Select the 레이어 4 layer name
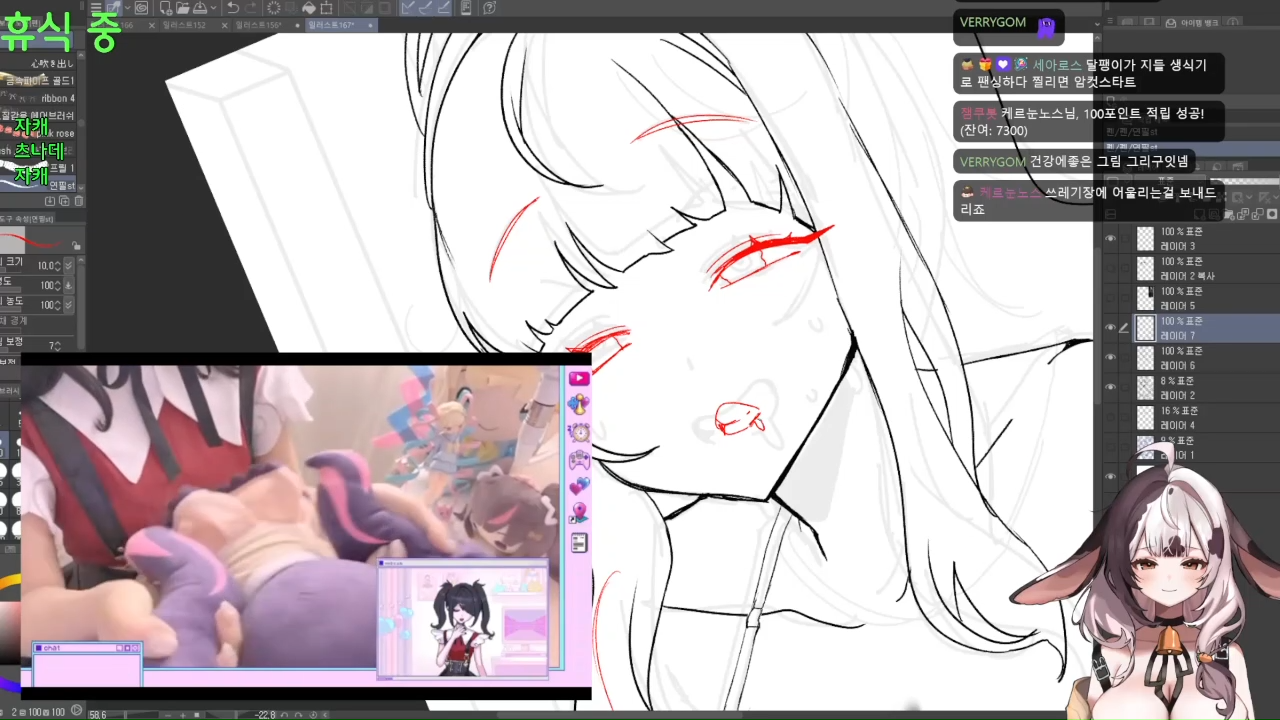The height and width of the screenshot is (720, 1280). [1178, 426]
